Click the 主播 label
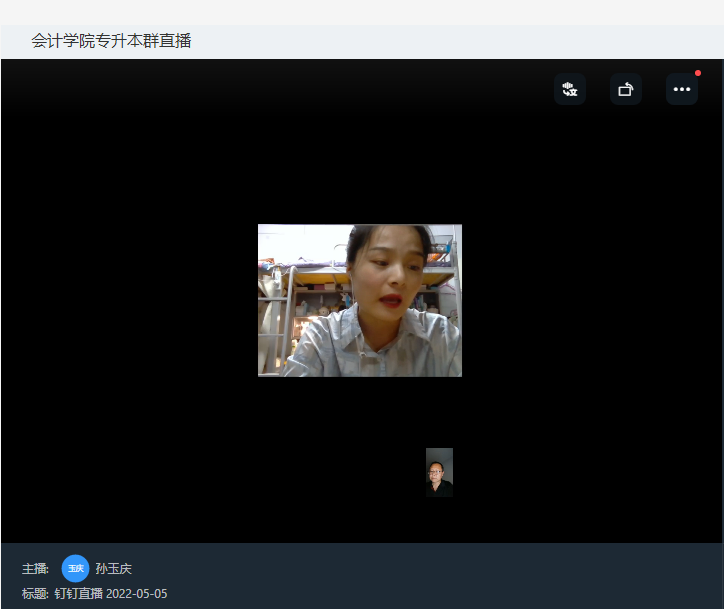 tap(35, 568)
